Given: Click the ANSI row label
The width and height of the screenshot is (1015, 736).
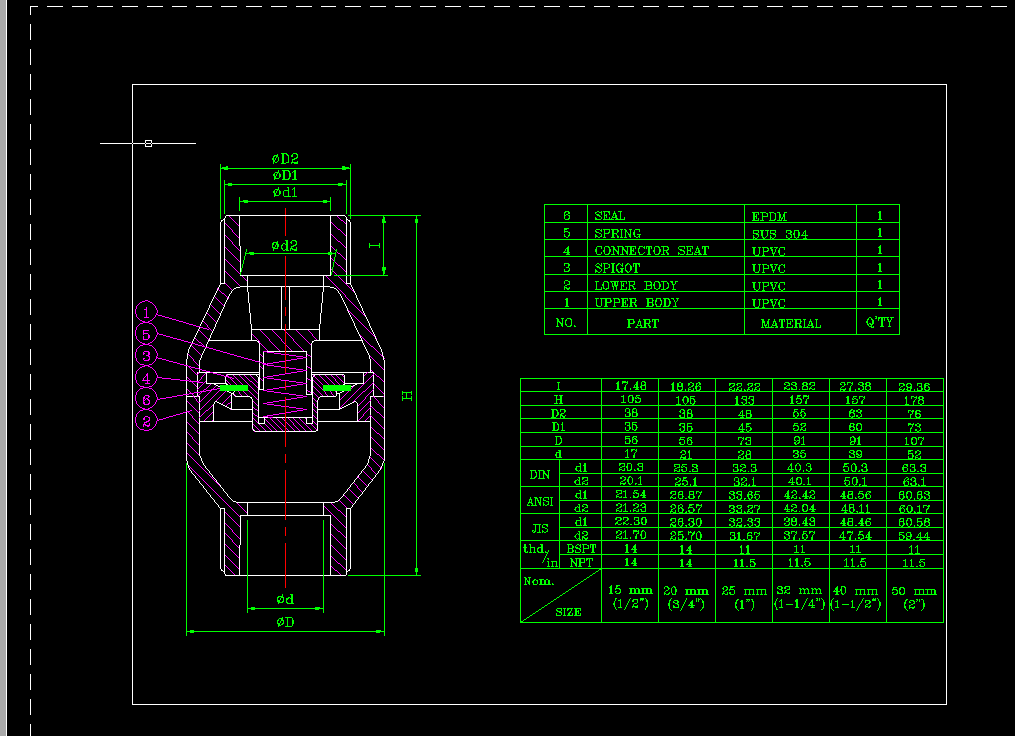Looking at the screenshot, I should tap(540, 501).
